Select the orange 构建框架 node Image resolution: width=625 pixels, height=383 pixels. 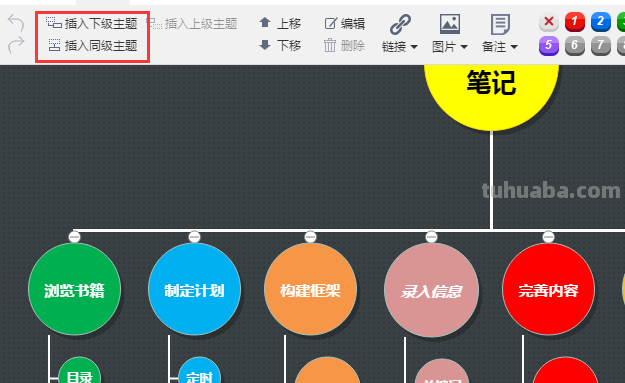coord(311,289)
